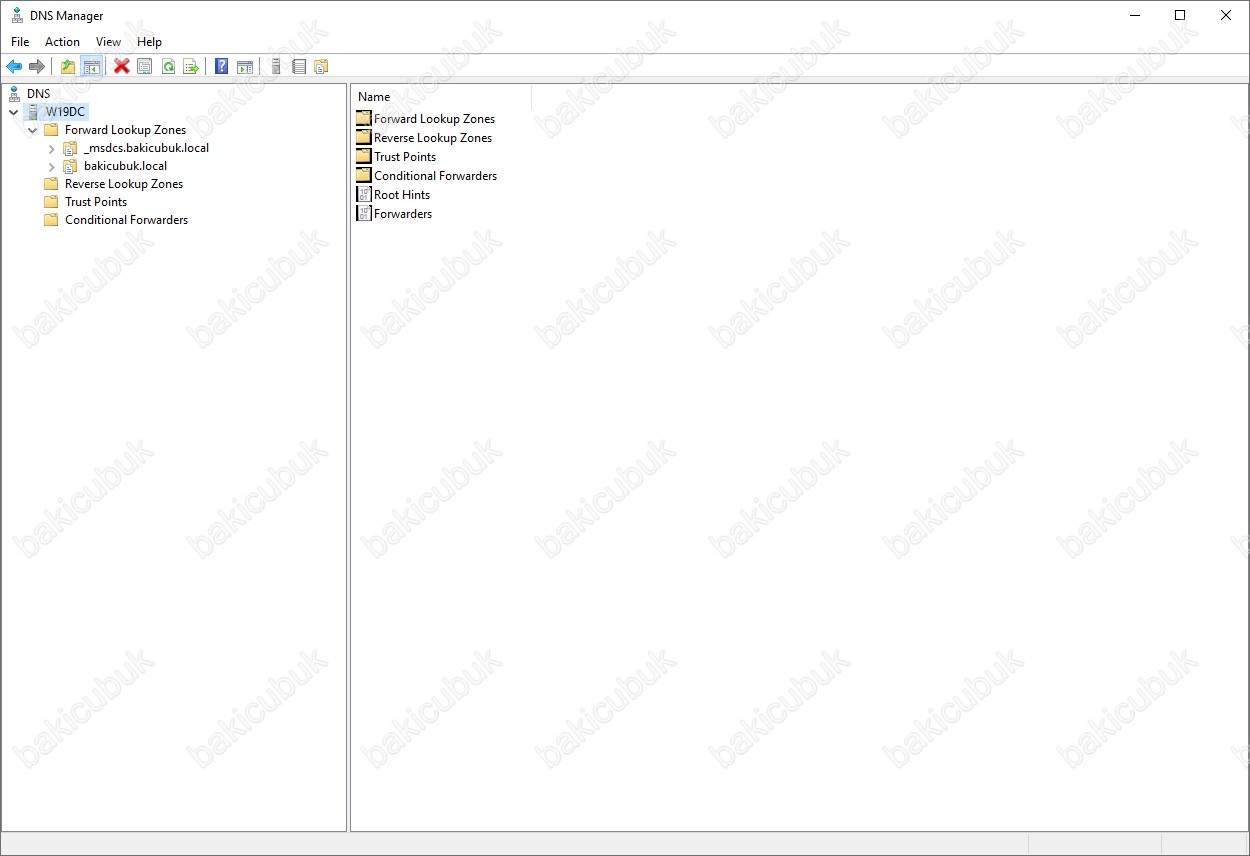Select Forward Lookup Zones in the right pane
This screenshot has width=1250, height=856.
(434, 119)
